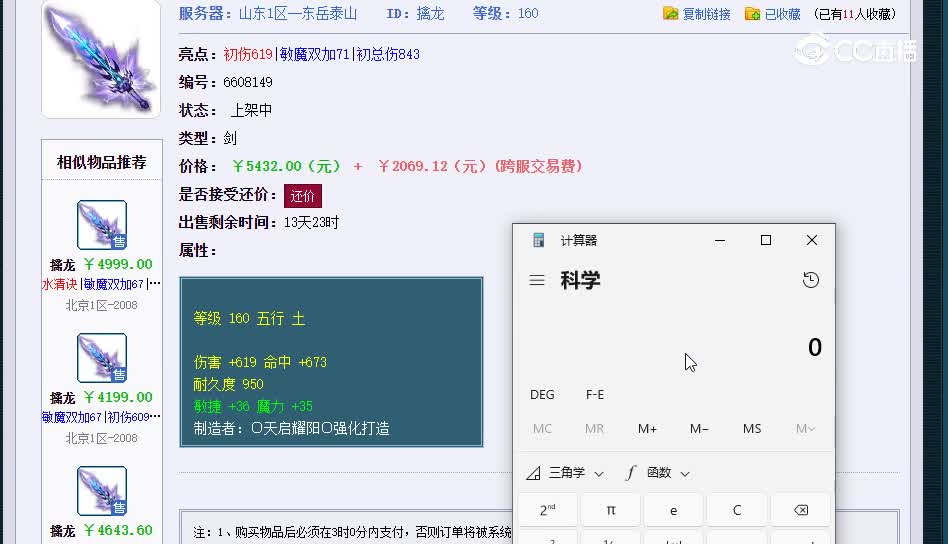The image size is (948, 544).
Task: Click the M- memory subtract button
Action: click(700, 429)
